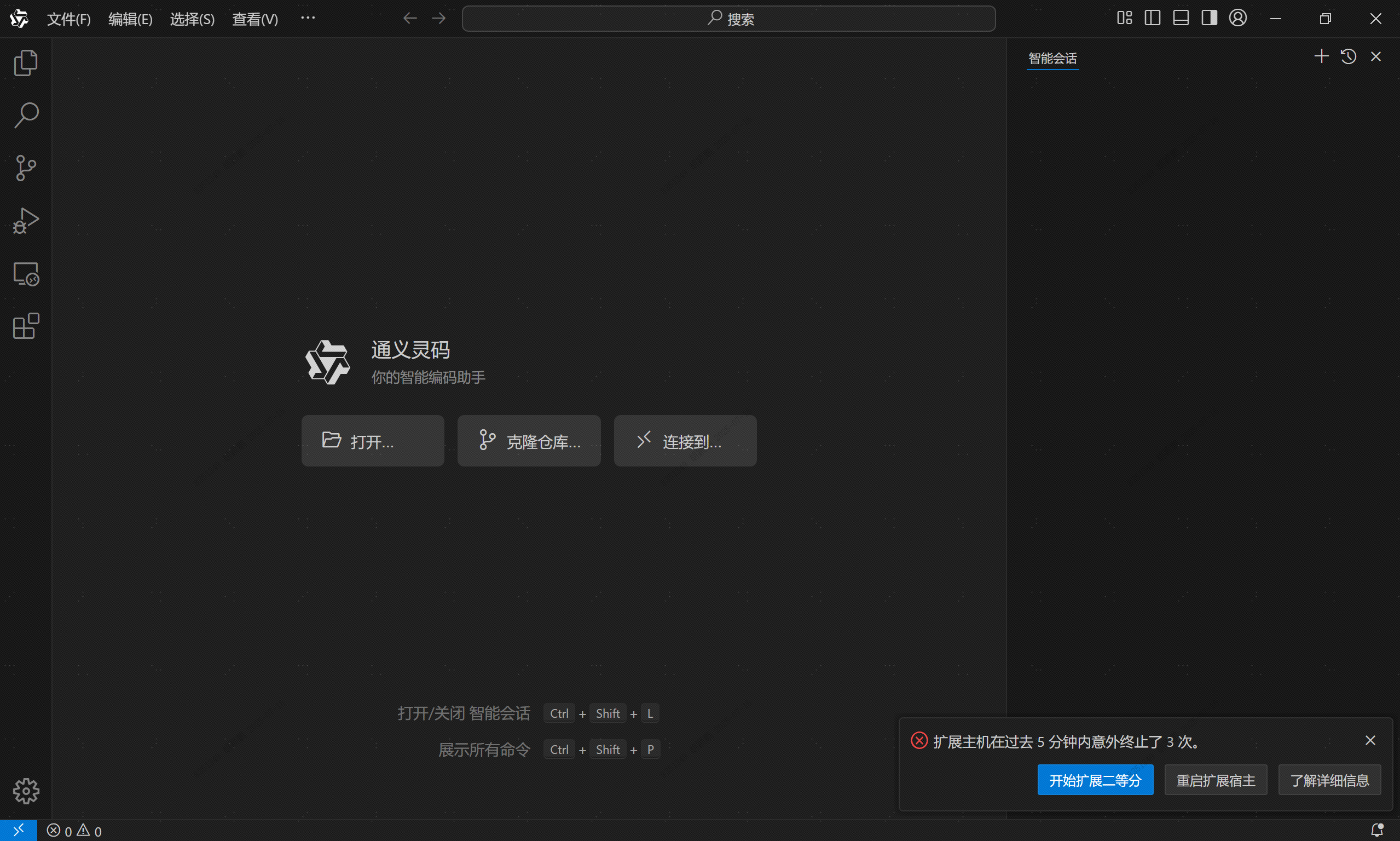Open the Manage gear menu
The height and width of the screenshot is (841, 1400).
(x=26, y=791)
